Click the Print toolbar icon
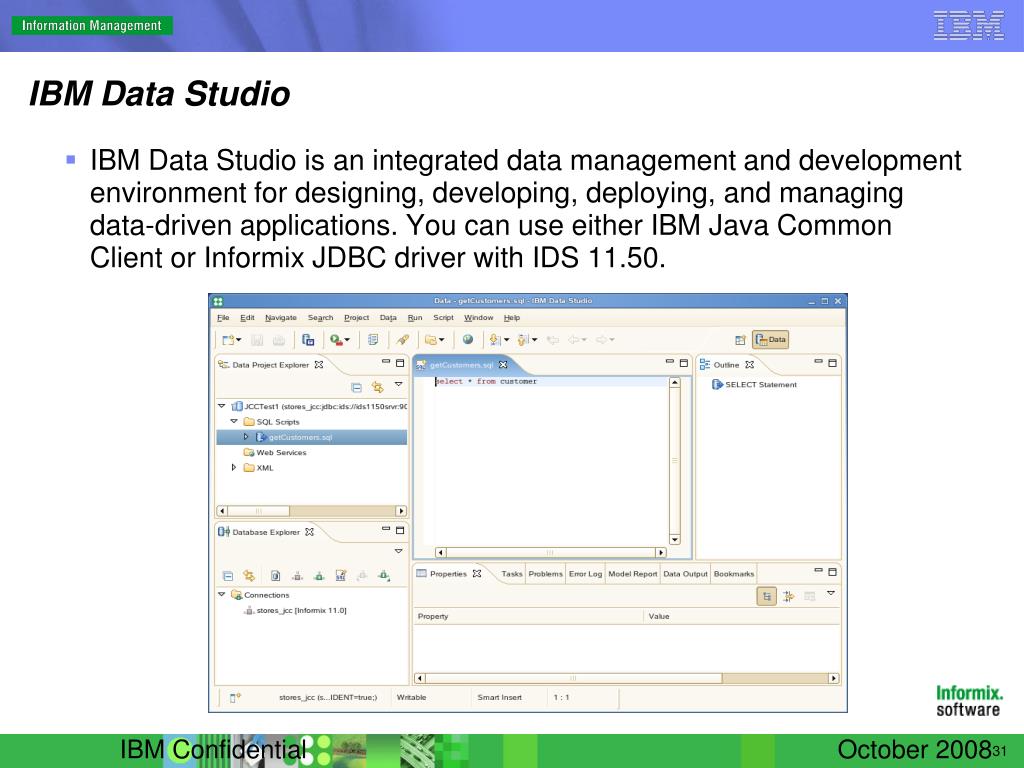Viewport: 1024px width, 768px height. 279,340
